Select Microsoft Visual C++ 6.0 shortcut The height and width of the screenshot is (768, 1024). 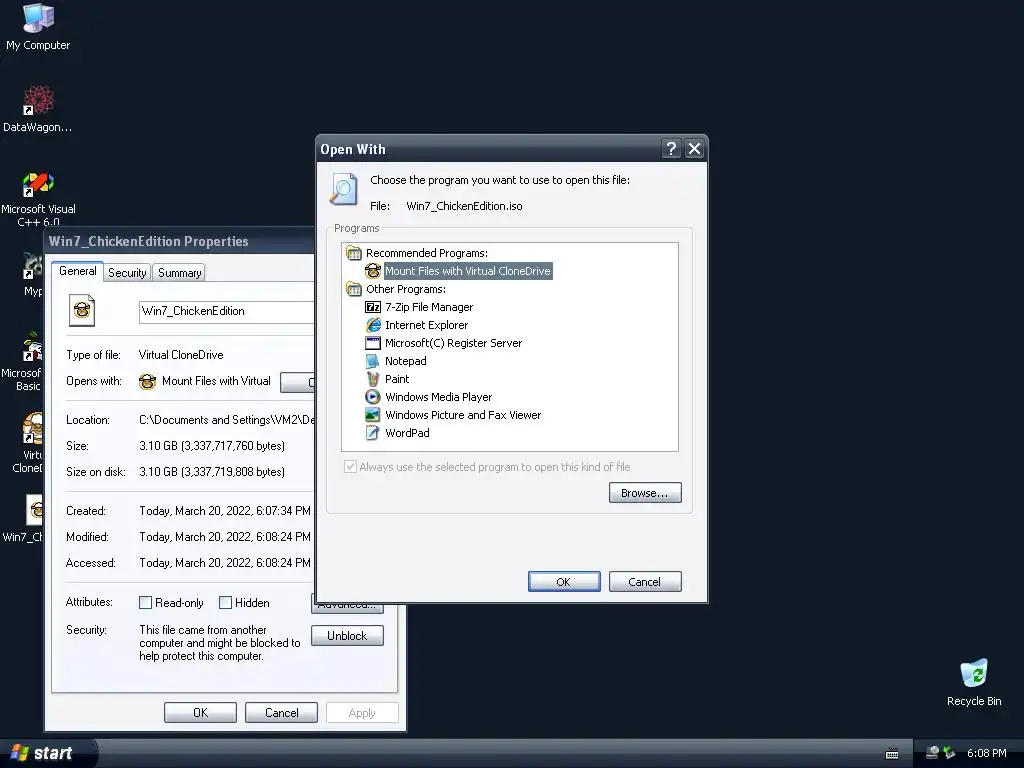click(38, 199)
